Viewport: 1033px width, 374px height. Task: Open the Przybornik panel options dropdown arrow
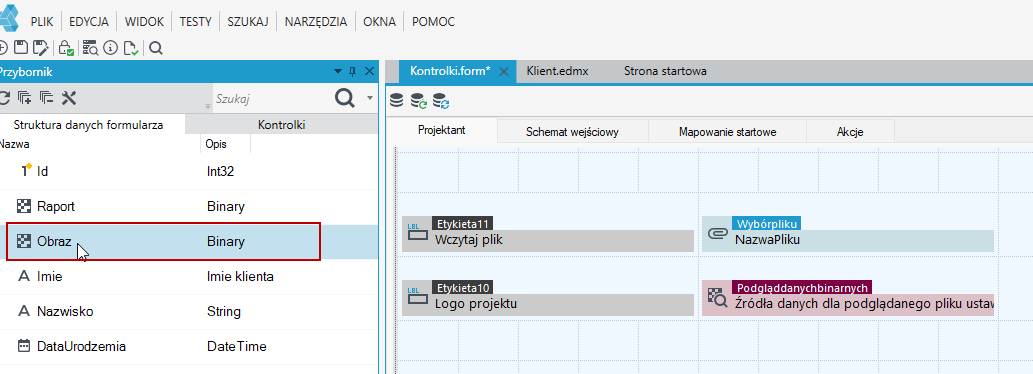coord(338,71)
